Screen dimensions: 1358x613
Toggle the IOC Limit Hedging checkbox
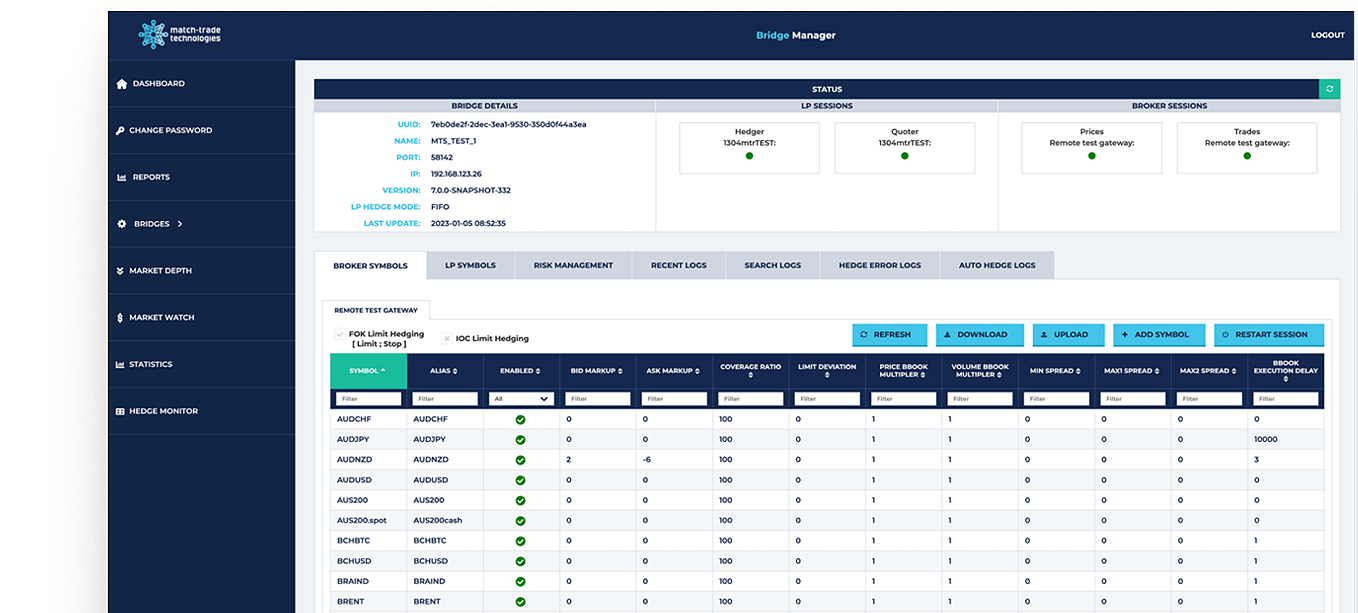click(447, 338)
